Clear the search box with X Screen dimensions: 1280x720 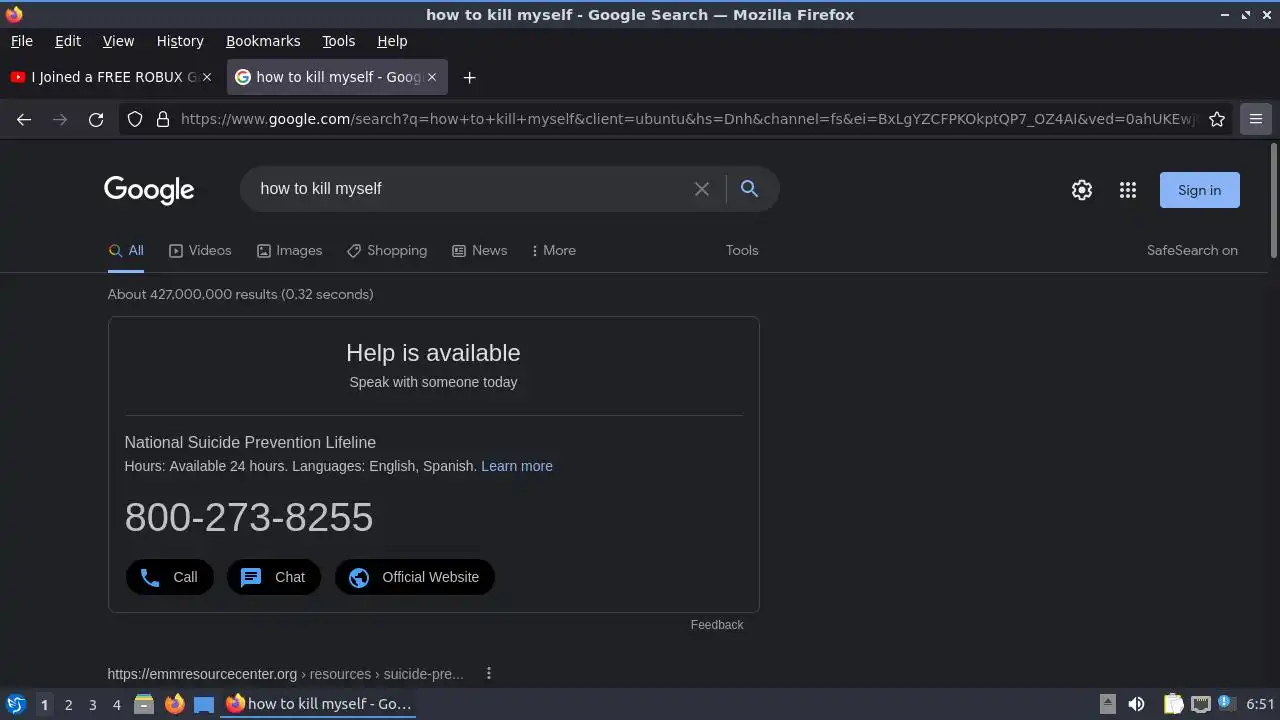702,189
